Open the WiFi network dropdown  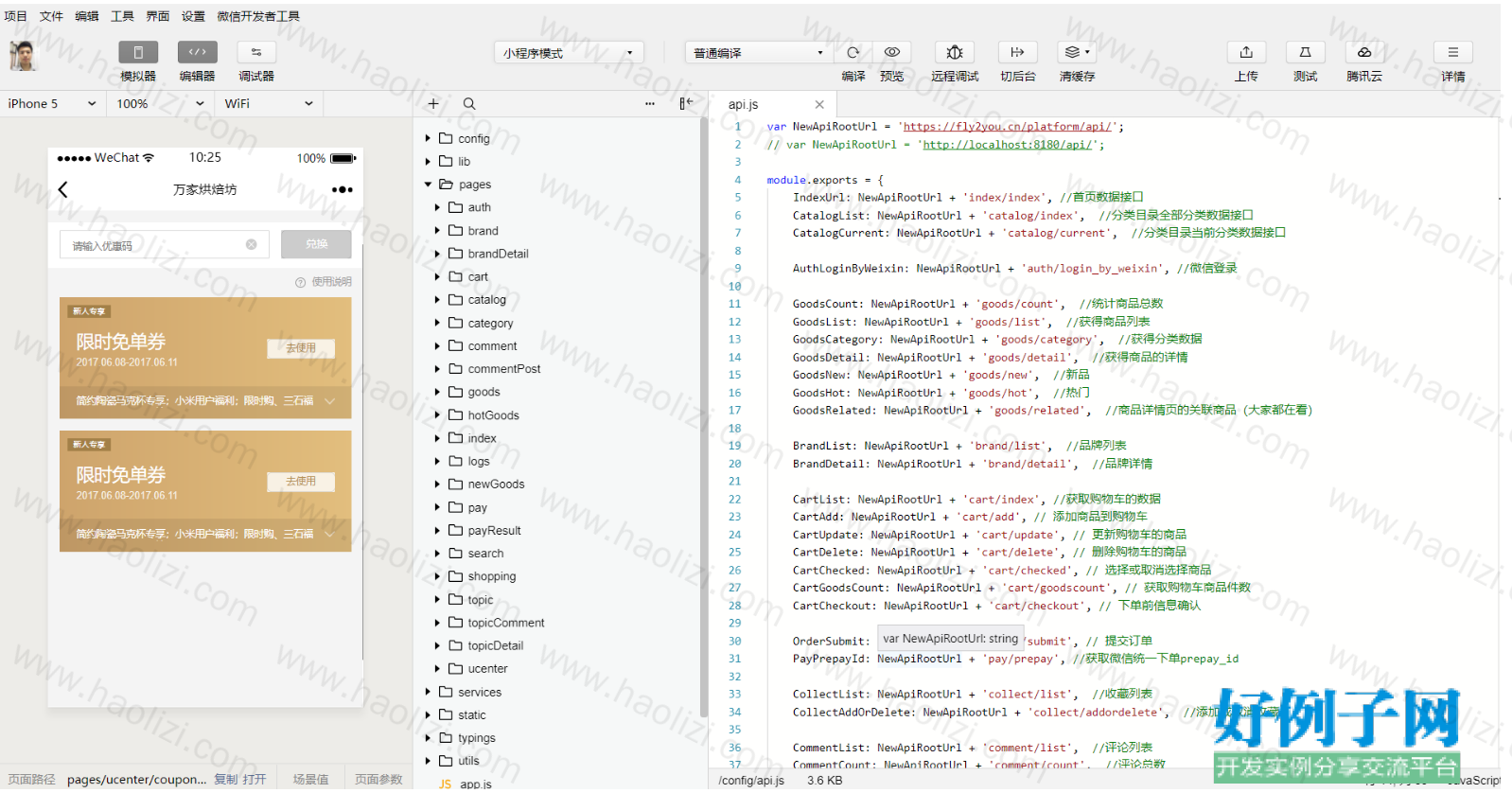click(270, 104)
